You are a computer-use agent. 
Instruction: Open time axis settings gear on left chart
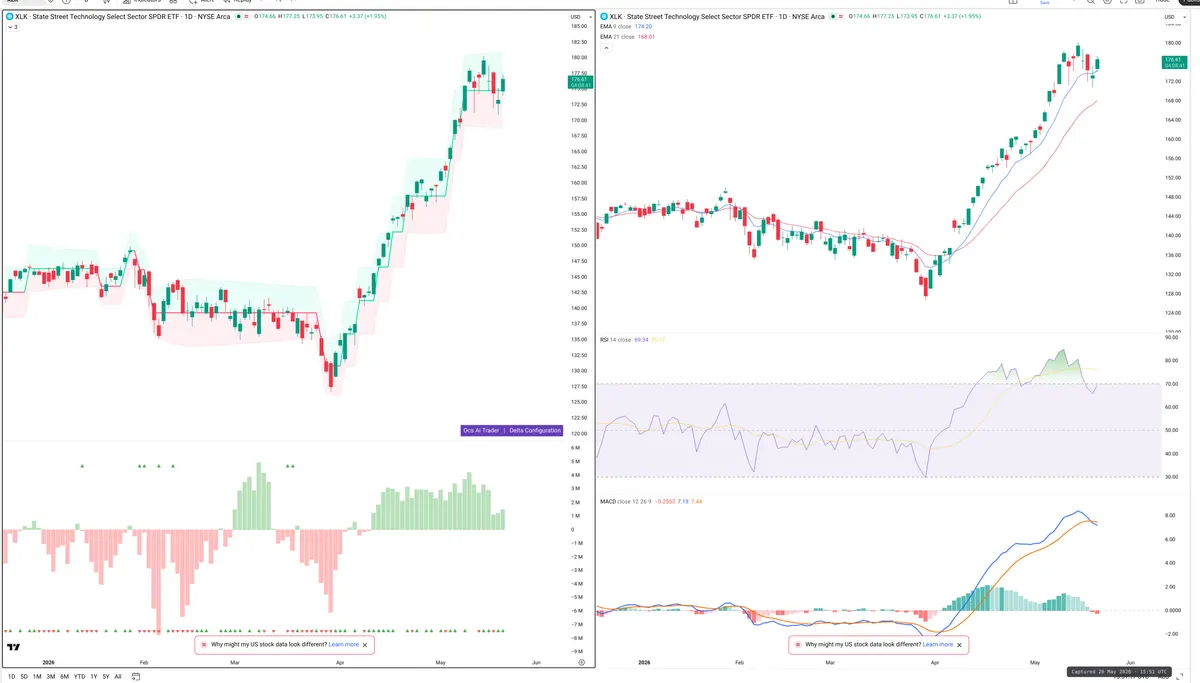point(581,662)
